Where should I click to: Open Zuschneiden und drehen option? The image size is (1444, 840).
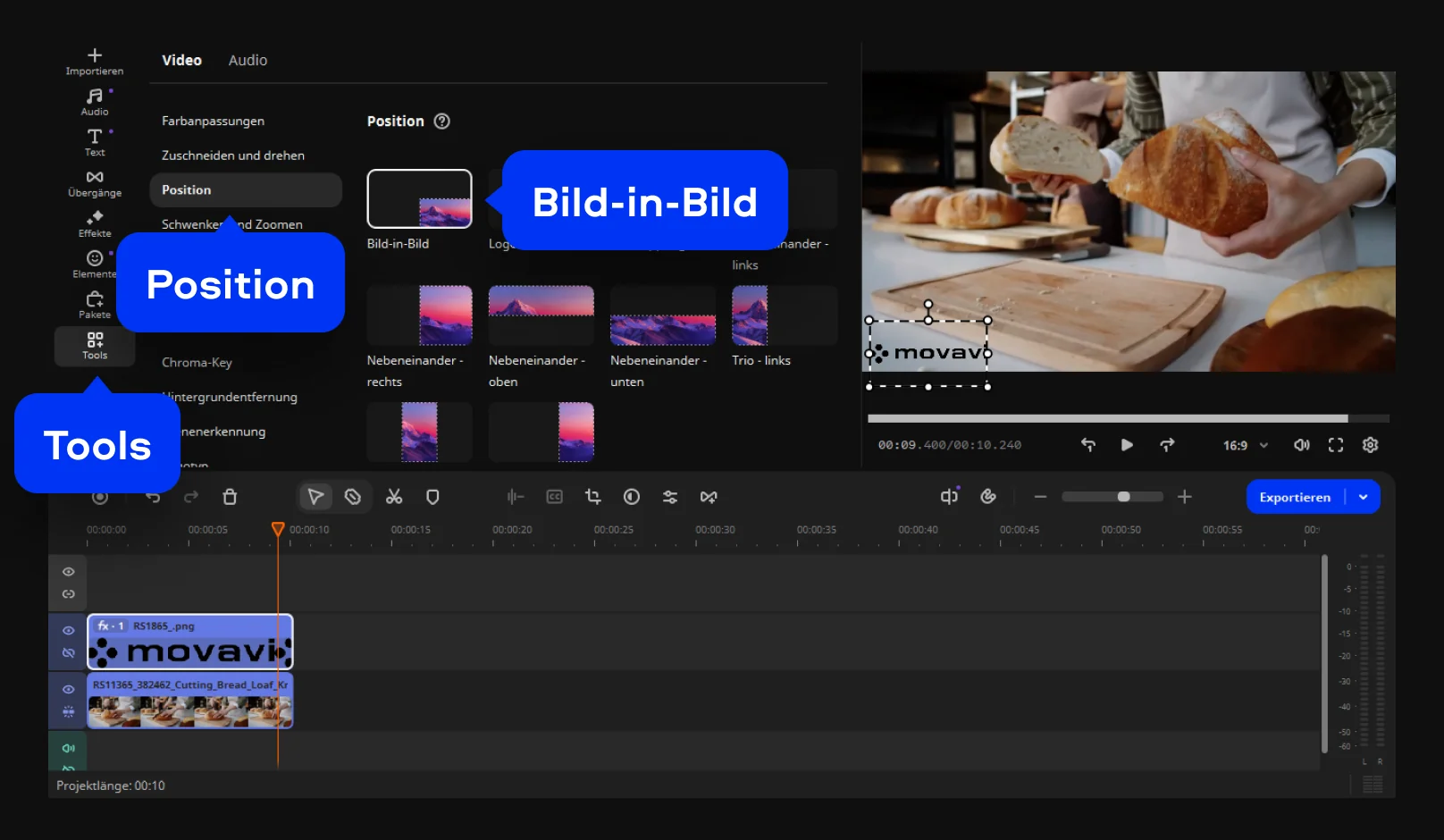(233, 155)
